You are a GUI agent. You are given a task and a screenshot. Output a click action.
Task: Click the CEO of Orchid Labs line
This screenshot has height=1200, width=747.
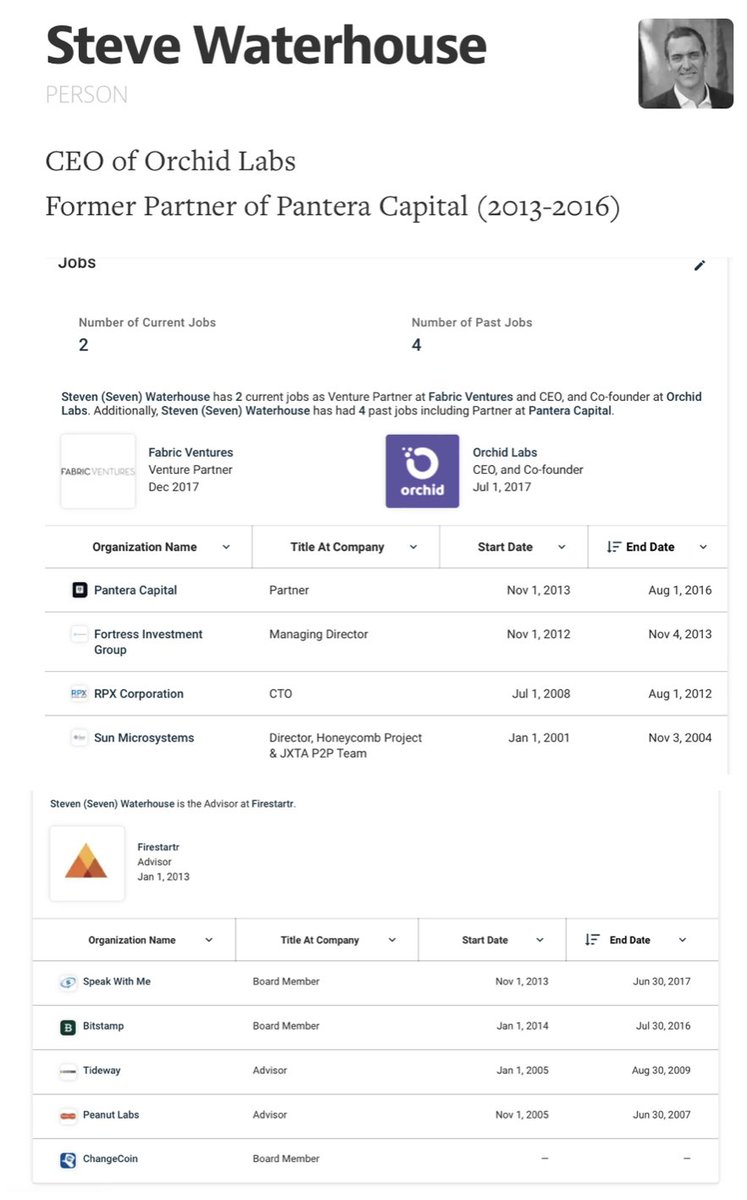[170, 161]
